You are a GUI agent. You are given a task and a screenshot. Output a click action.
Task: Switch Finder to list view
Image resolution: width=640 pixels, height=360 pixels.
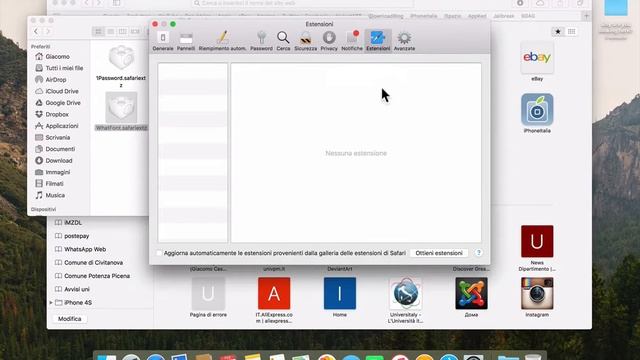coord(111,31)
